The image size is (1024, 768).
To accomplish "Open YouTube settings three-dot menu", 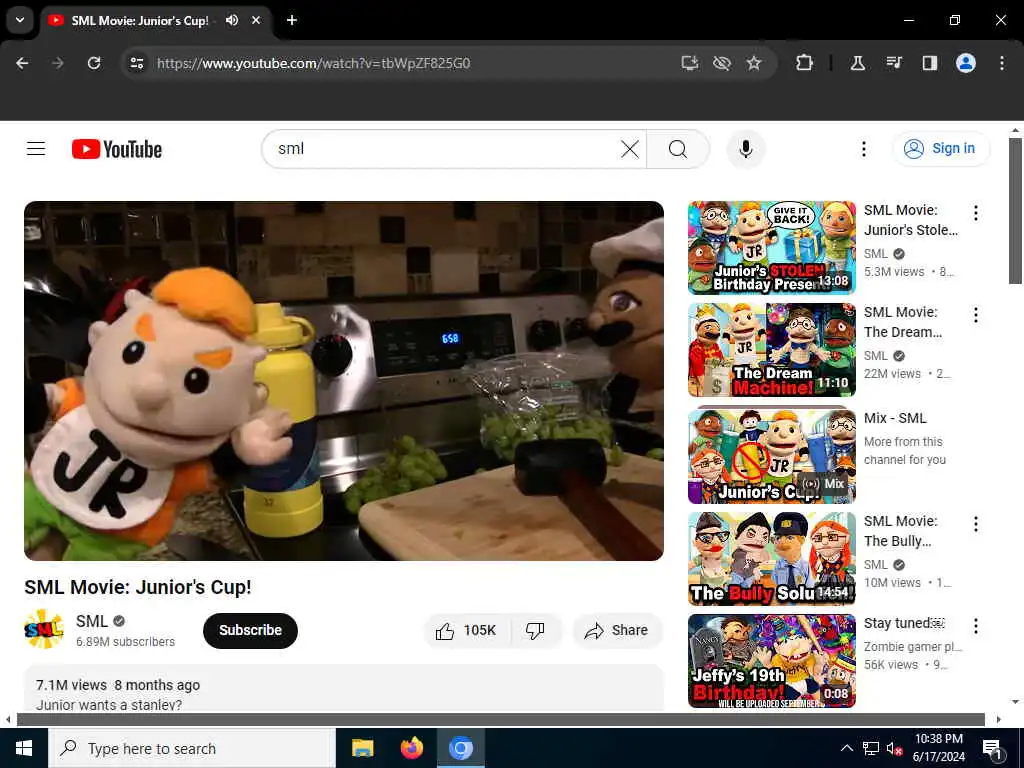I will coord(863,149).
